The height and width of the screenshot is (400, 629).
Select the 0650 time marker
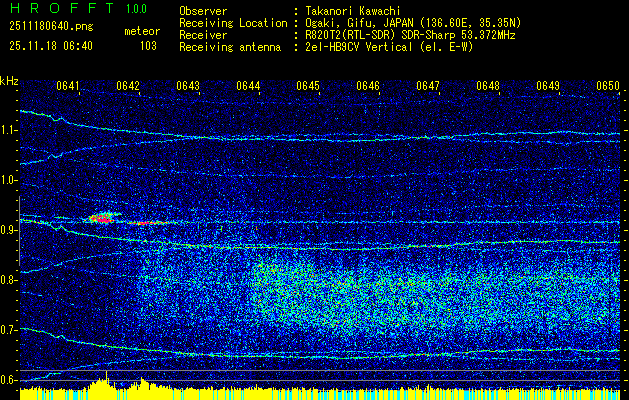pyautogui.click(x=608, y=86)
